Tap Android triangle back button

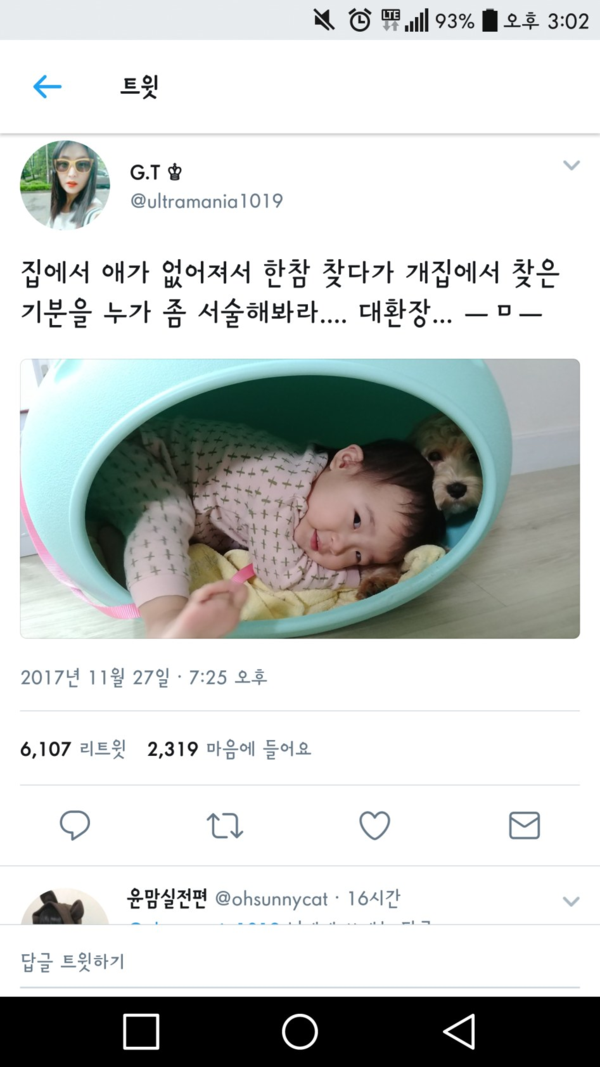click(x=459, y=1032)
